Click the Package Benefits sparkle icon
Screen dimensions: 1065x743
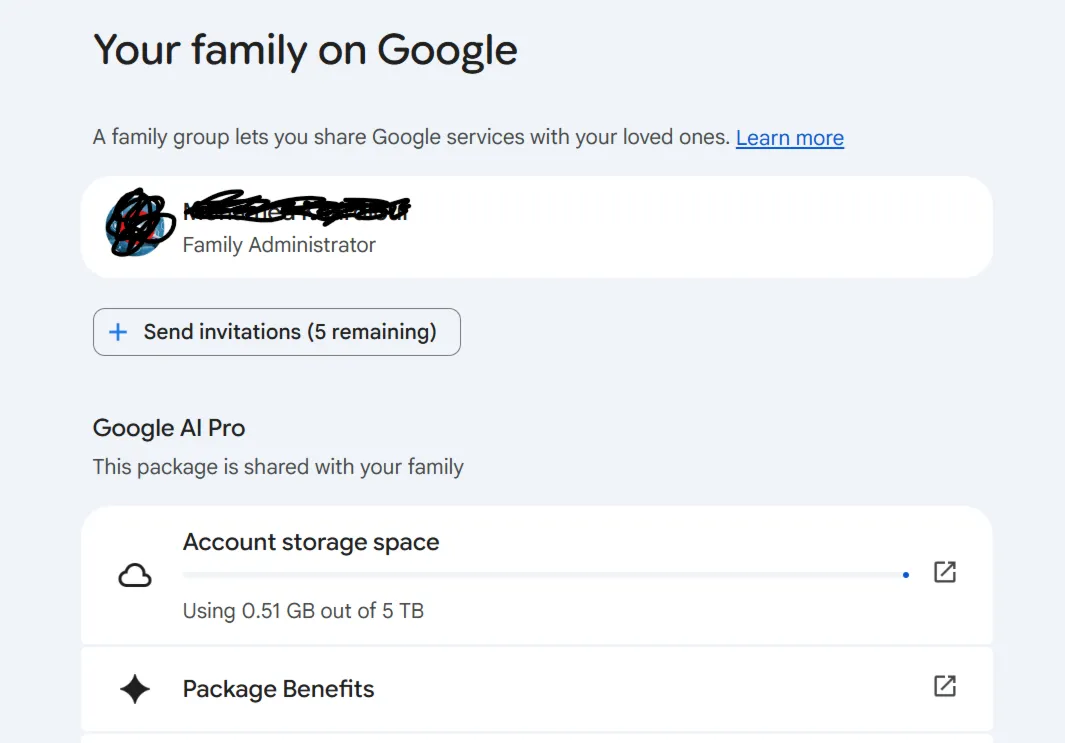click(x=134, y=689)
